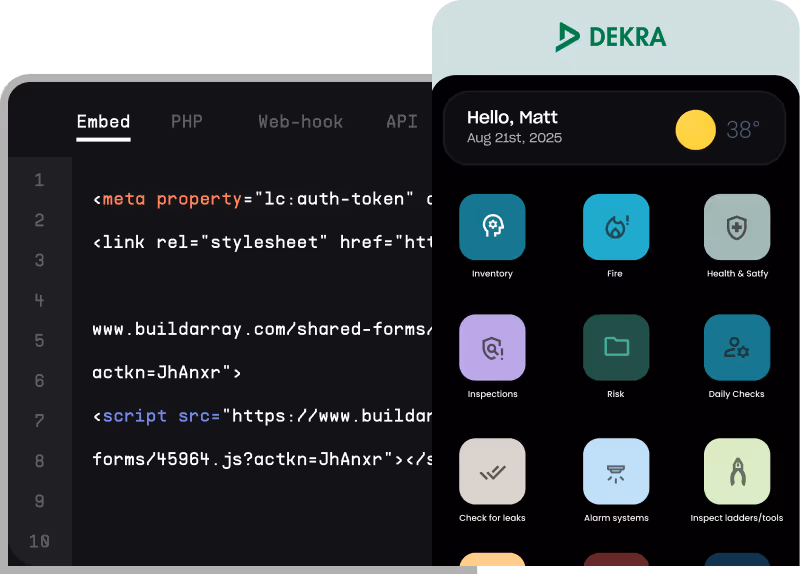The height and width of the screenshot is (574, 800).
Task: Click line number 1 in gutter
Action: click(39, 180)
